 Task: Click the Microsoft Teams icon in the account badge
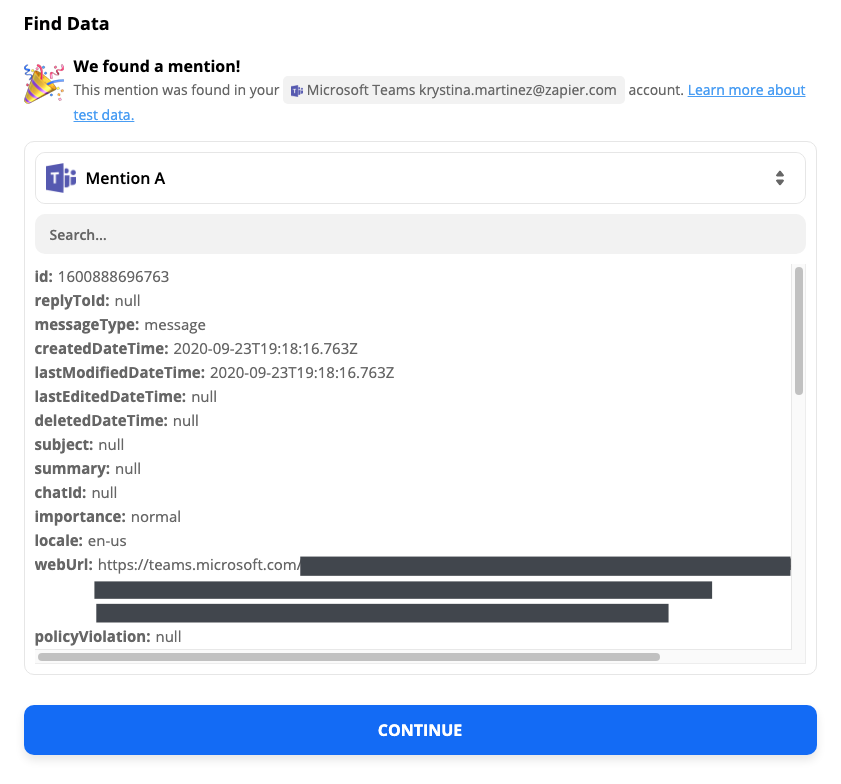click(x=297, y=90)
